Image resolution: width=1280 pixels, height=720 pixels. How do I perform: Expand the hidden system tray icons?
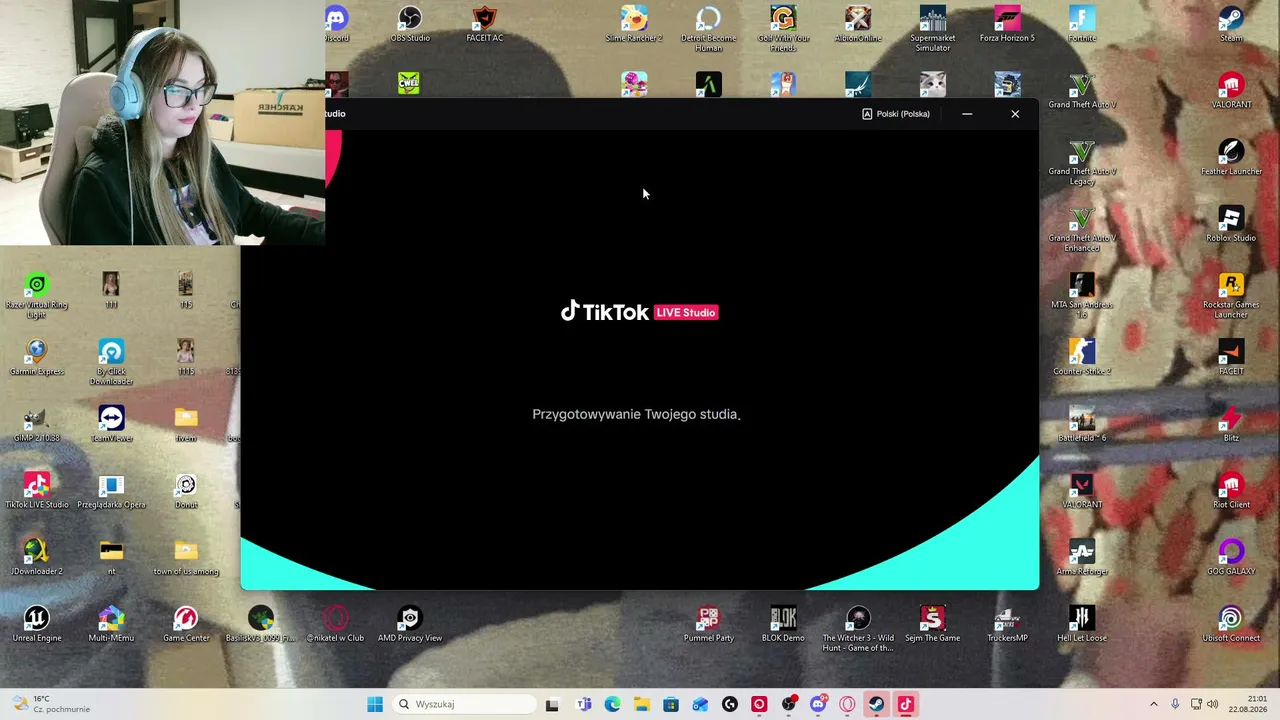(x=1153, y=704)
